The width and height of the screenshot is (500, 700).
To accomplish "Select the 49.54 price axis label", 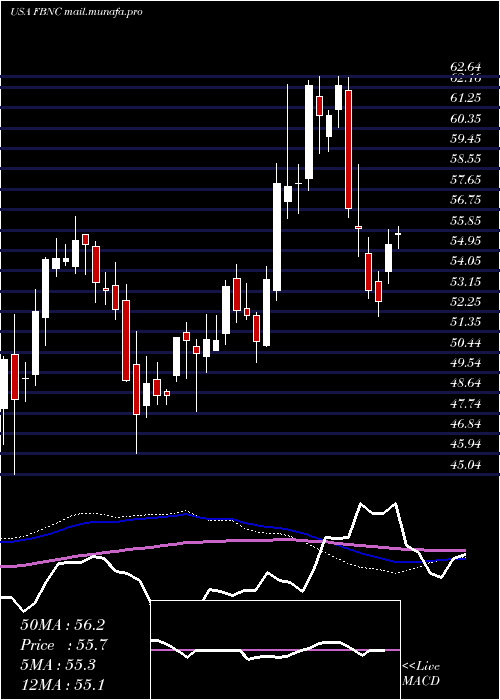I will point(466,363).
